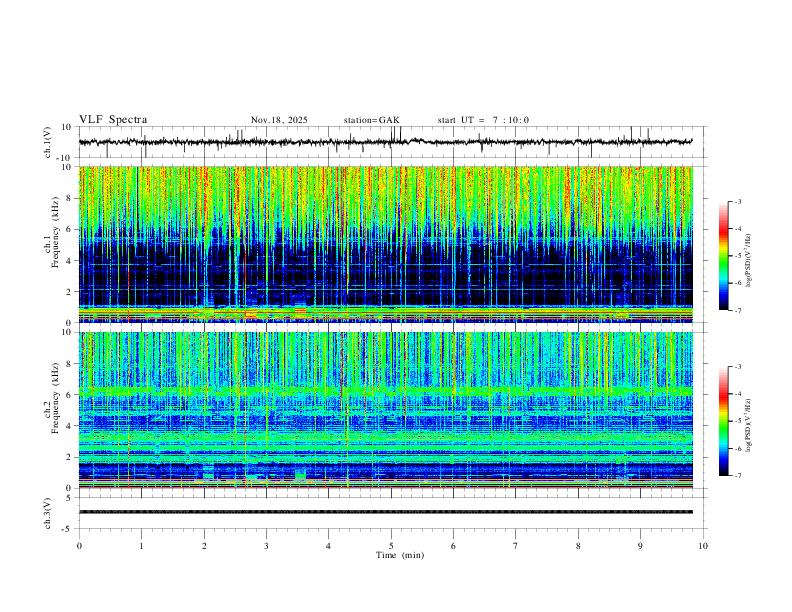Click the time axis tick label '0'
Image resolution: width=792 pixels, height=612 pixels.
(x=79, y=546)
